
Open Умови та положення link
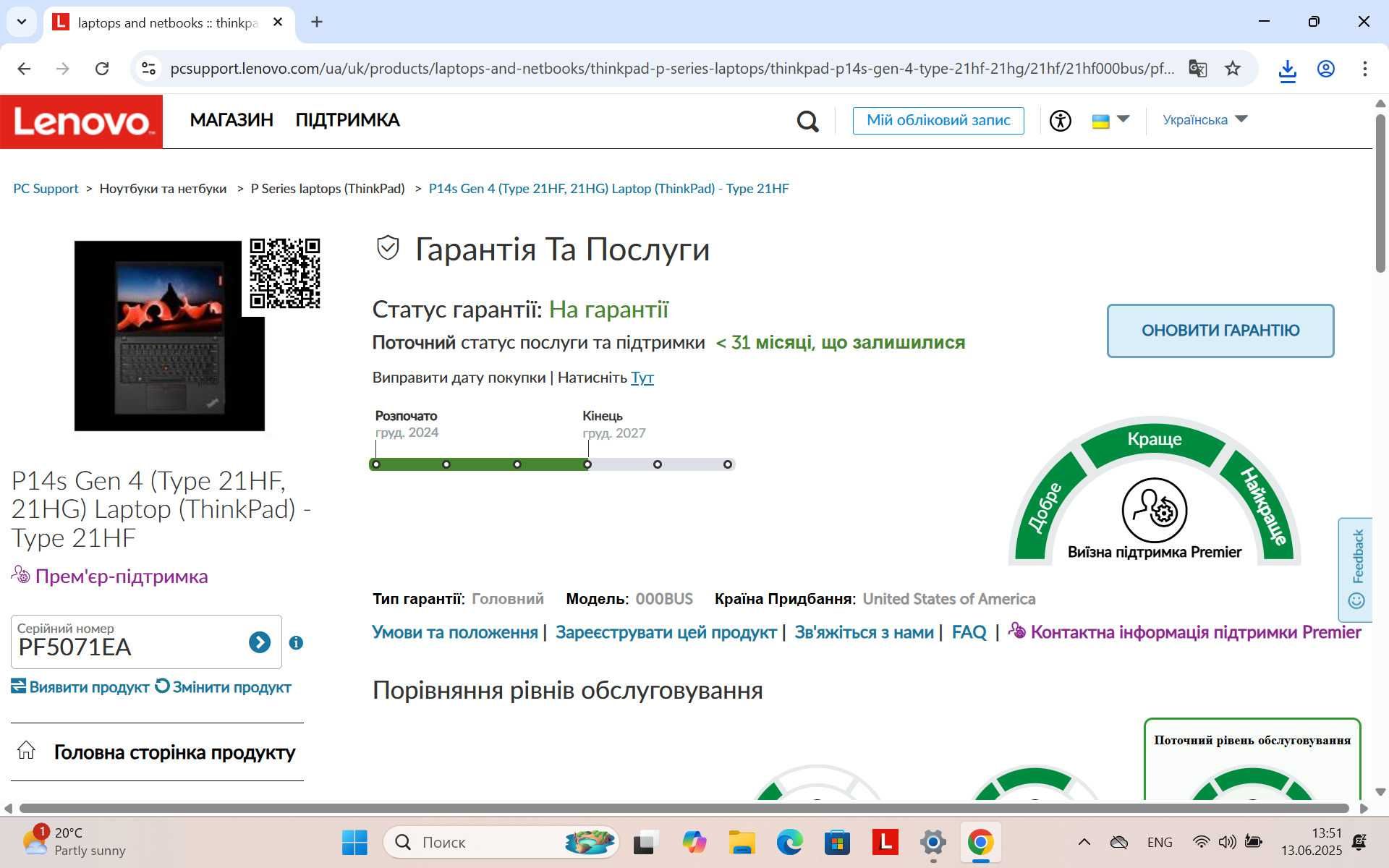[454, 632]
